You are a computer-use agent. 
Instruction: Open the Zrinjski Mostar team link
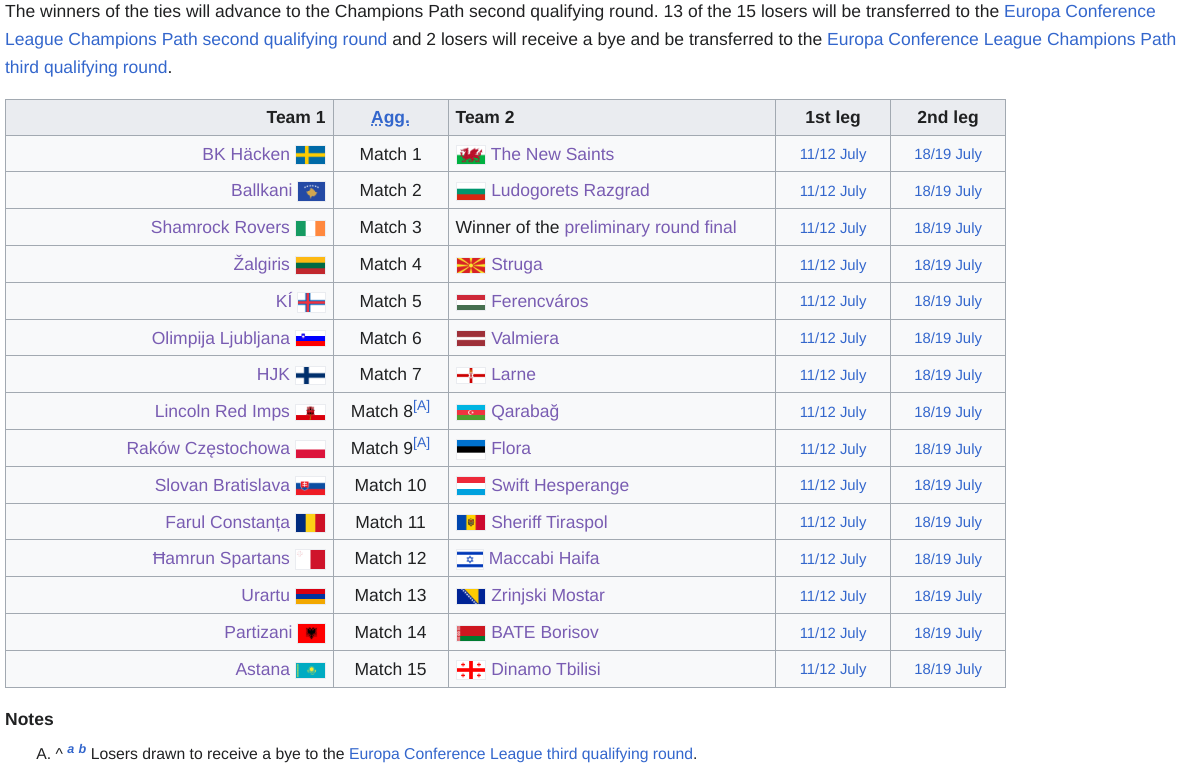[x=548, y=596]
